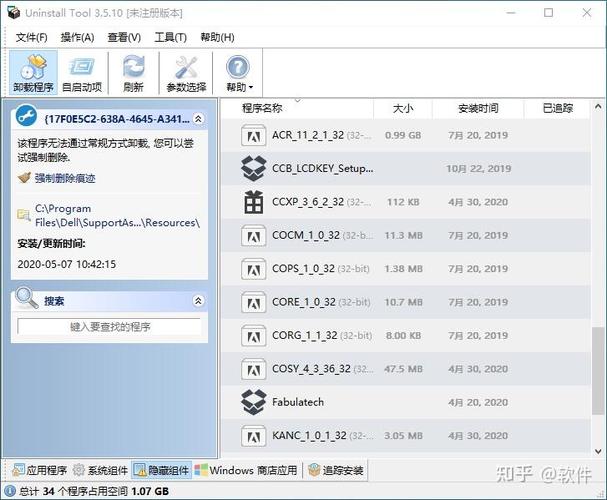Screen dimensions: 607x500
Task: Click the 帮助 help question-mark icon
Action: pyautogui.click(x=238, y=67)
